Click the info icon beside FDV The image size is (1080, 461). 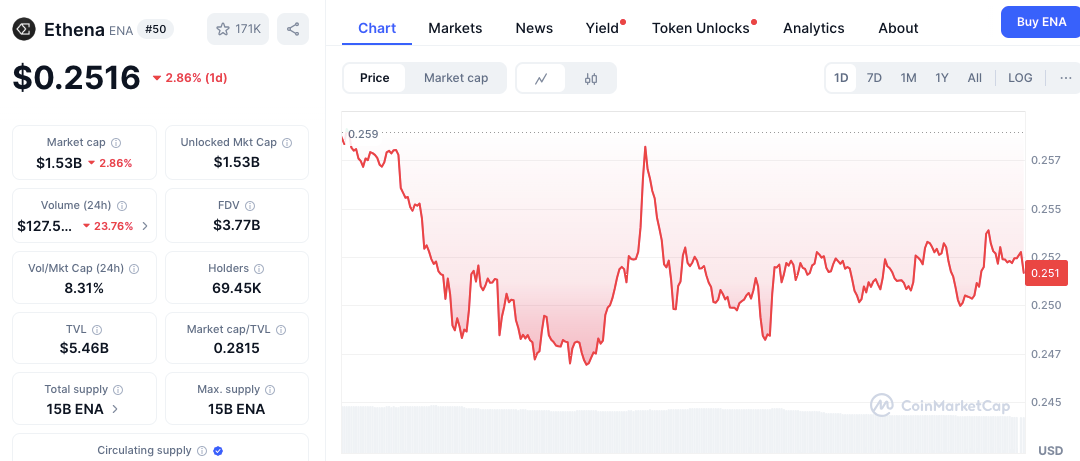pos(250,205)
